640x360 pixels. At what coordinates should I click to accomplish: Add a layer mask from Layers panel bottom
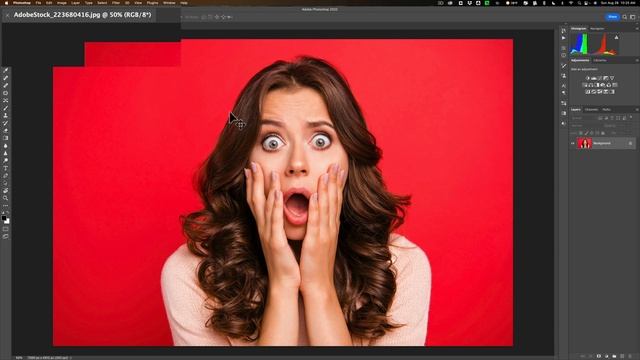(x=599, y=356)
